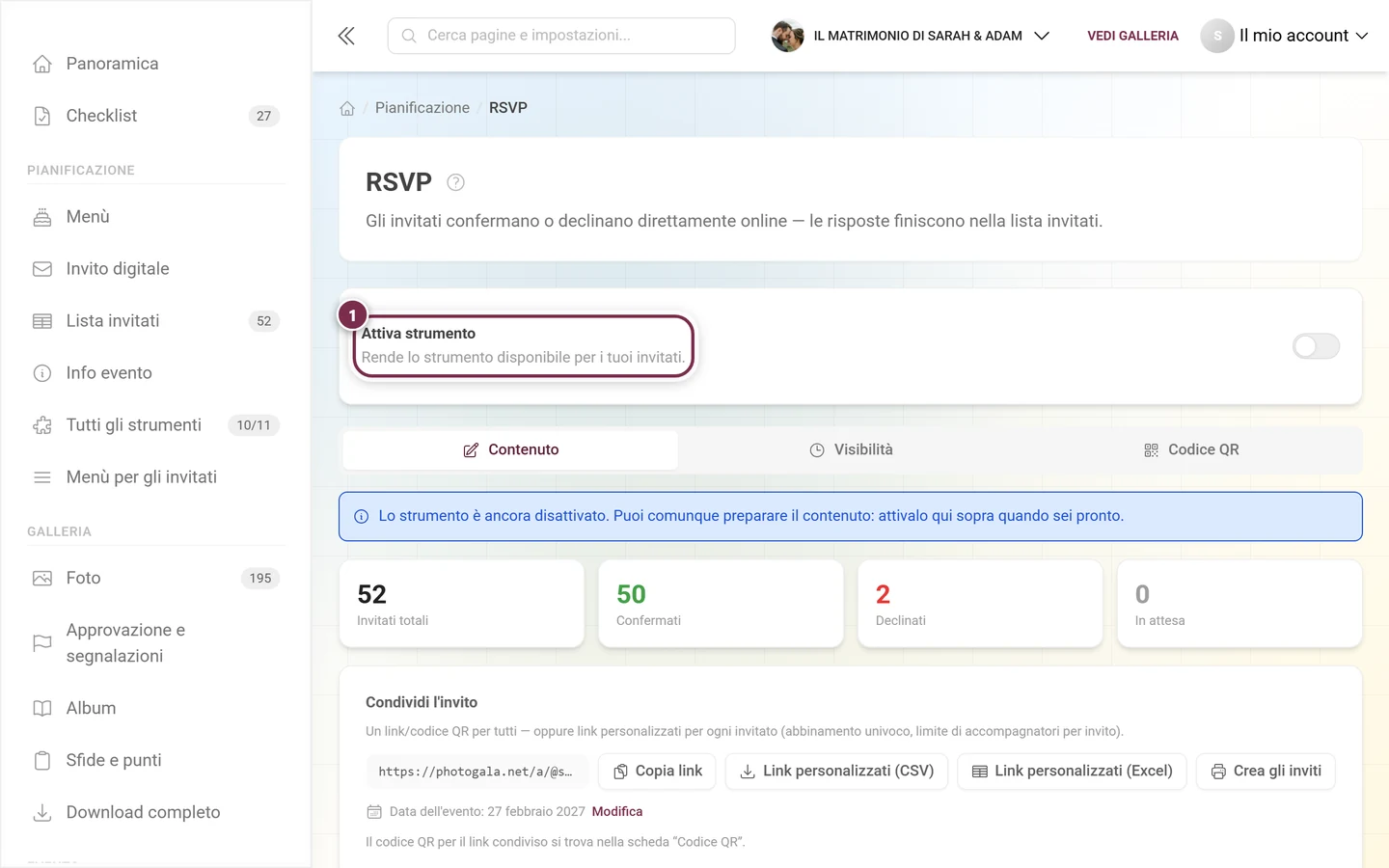Screen dimensions: 1389x868
Task: Enable the Attiva strumento toggle switch
Action: (x=1316, y=346)
